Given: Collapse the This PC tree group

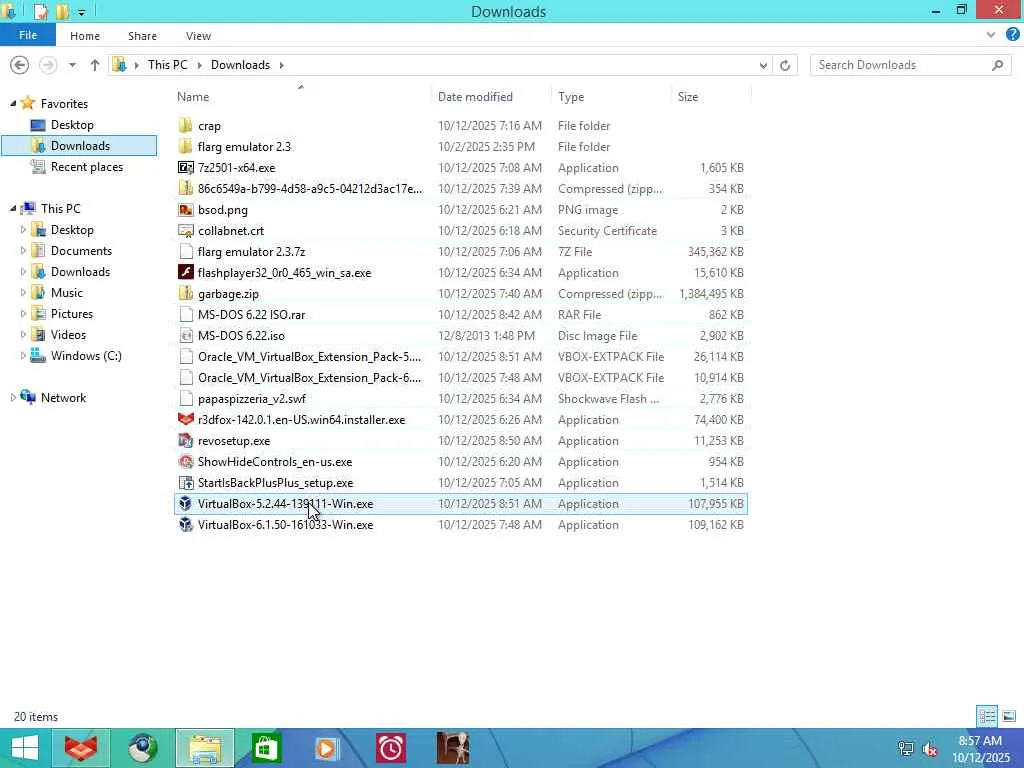Looking at the screenshot, I should coord(13,208).
